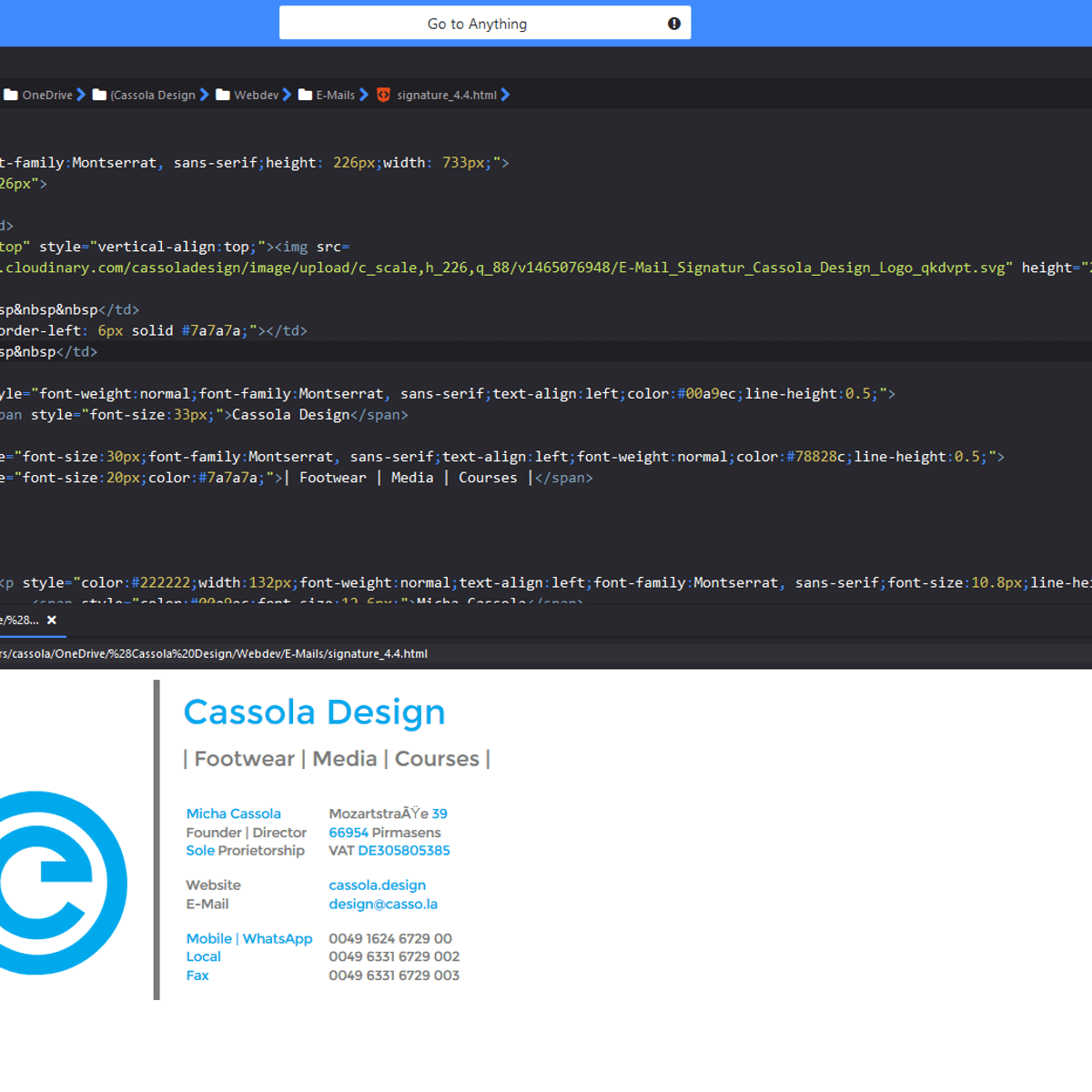The height and width of the screenshot is (1092, 1092).
Task: Expand the chevron after (Cassola Design
Action: click(x=205, y=95)
